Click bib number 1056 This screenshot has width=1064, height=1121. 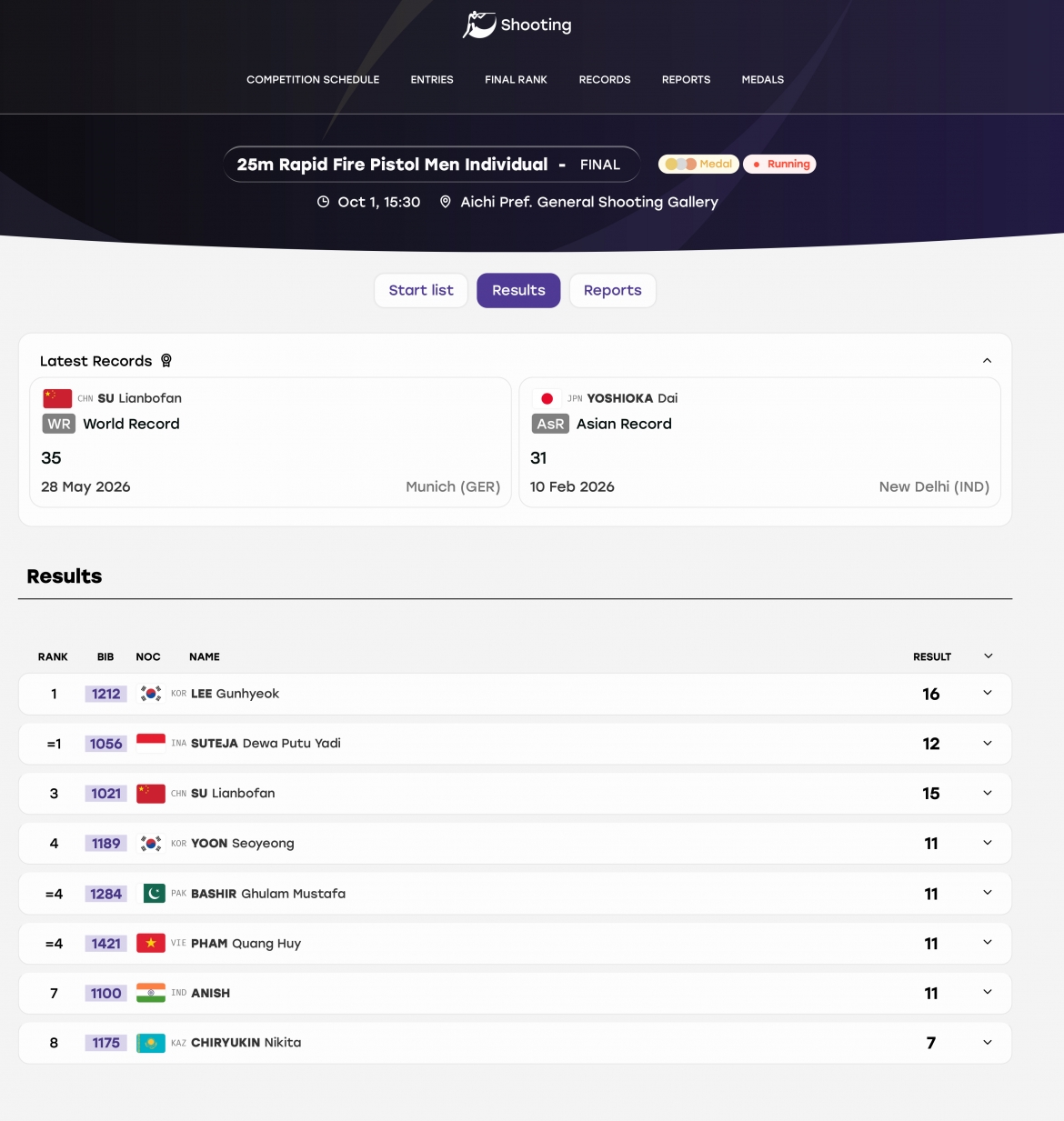pyautogui.click(x=105, y=744)
